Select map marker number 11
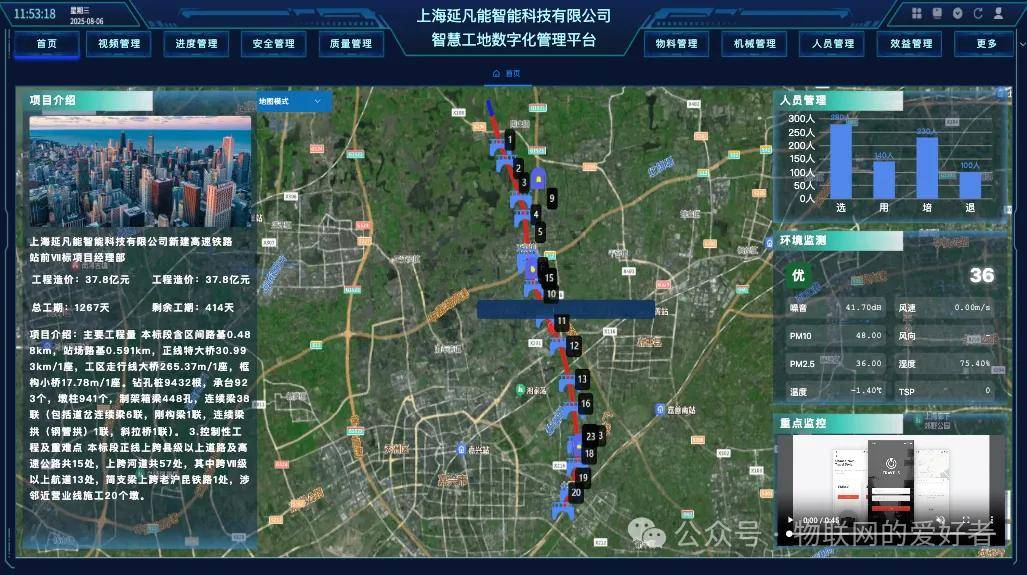Image resolution: width=1027 pixels, height=575 pixels. [561, 321]
